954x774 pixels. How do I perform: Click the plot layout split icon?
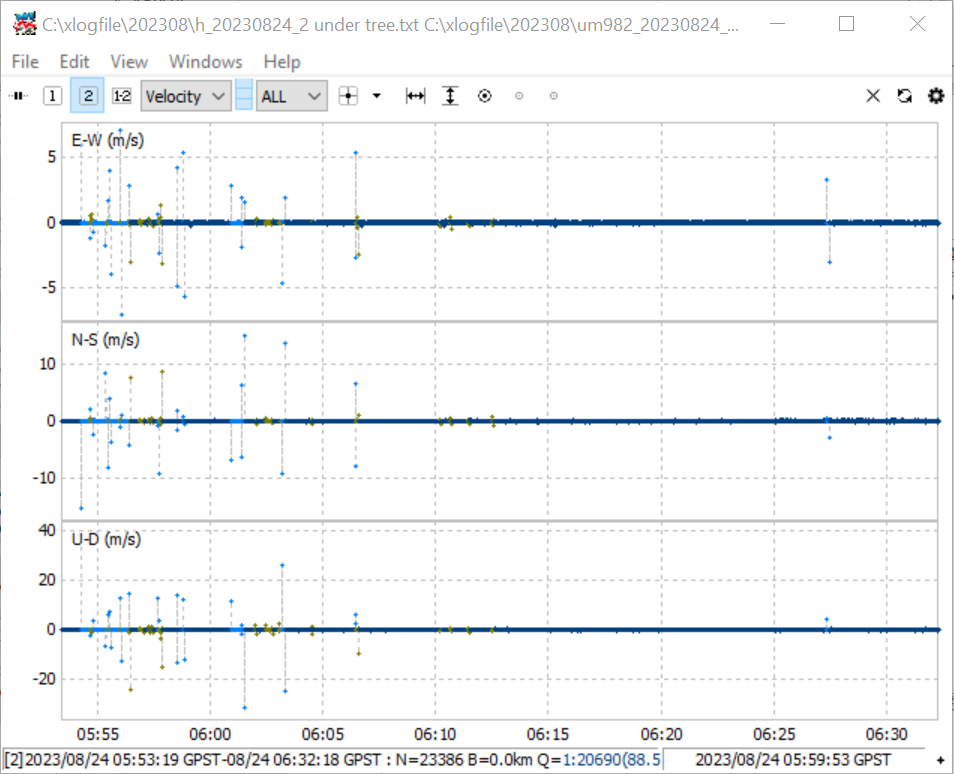pyautogui.click(x=244, y=96)
